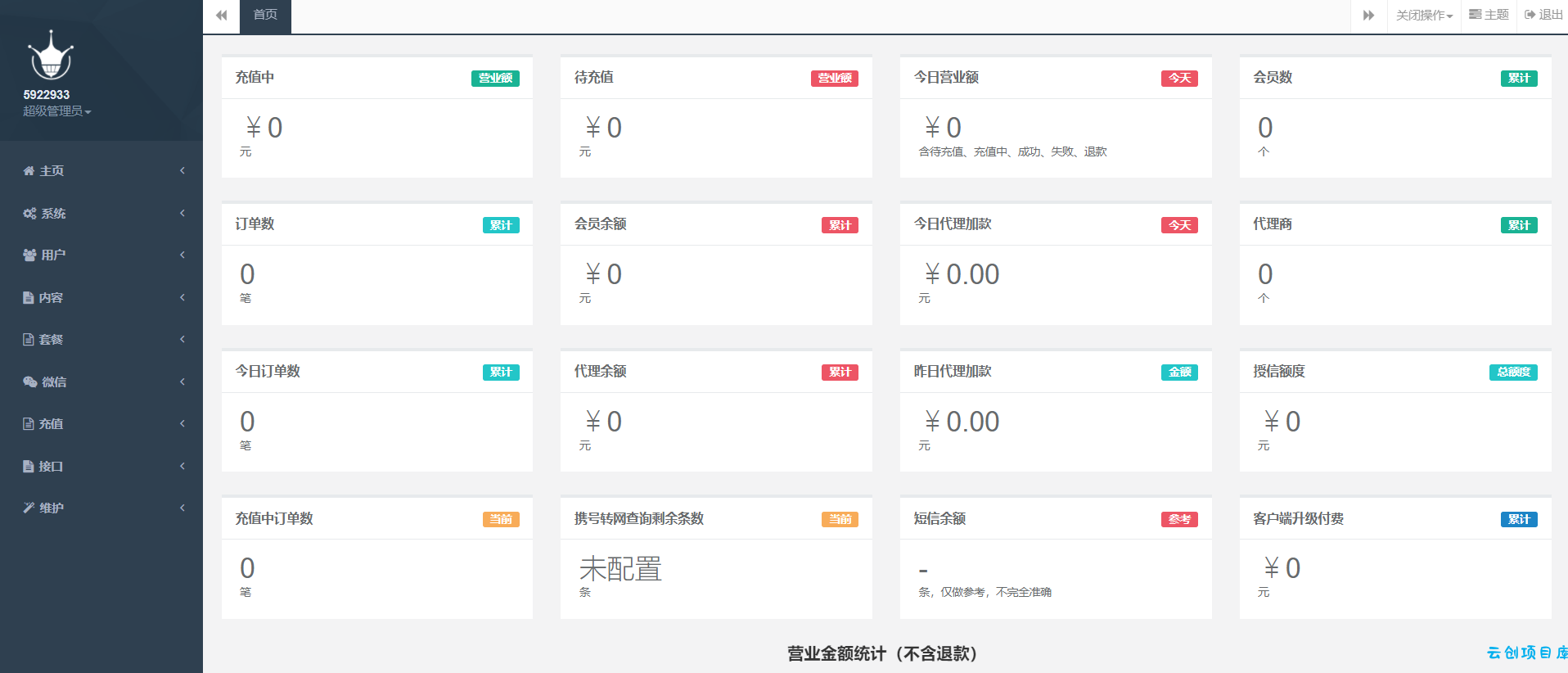Screen dimensions: 1568x673
Task: Expand the 维护 menu chevron
Action: click(x=182, y=508)
